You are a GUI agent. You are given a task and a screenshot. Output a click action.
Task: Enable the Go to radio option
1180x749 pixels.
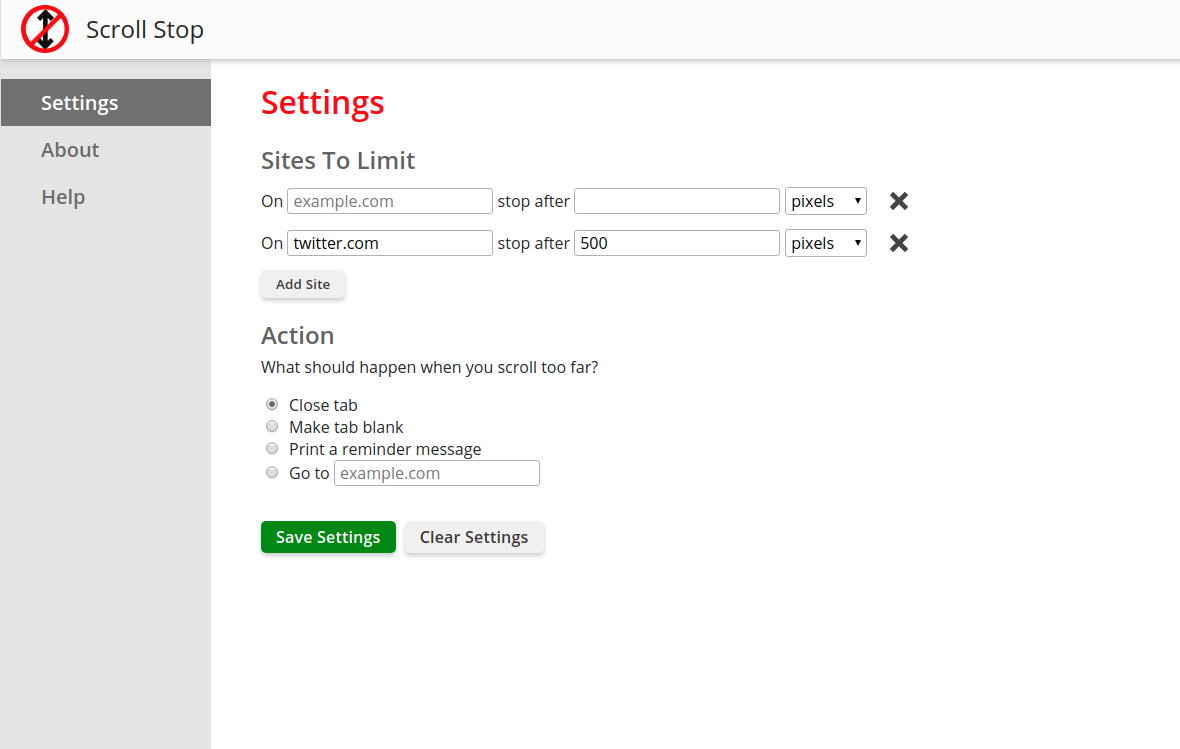coord(272,472)
